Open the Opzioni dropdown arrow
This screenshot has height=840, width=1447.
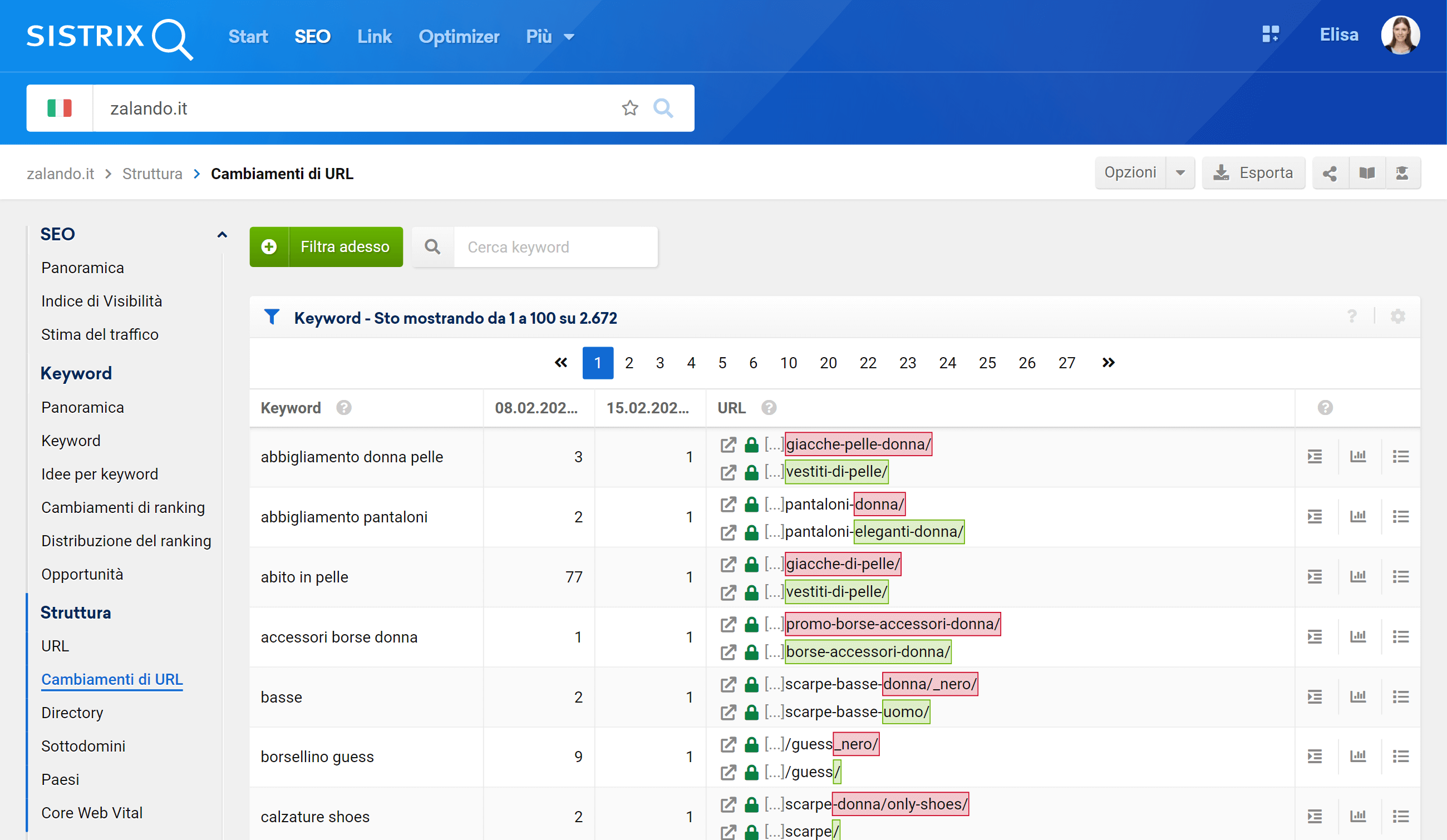(1180, 173)
